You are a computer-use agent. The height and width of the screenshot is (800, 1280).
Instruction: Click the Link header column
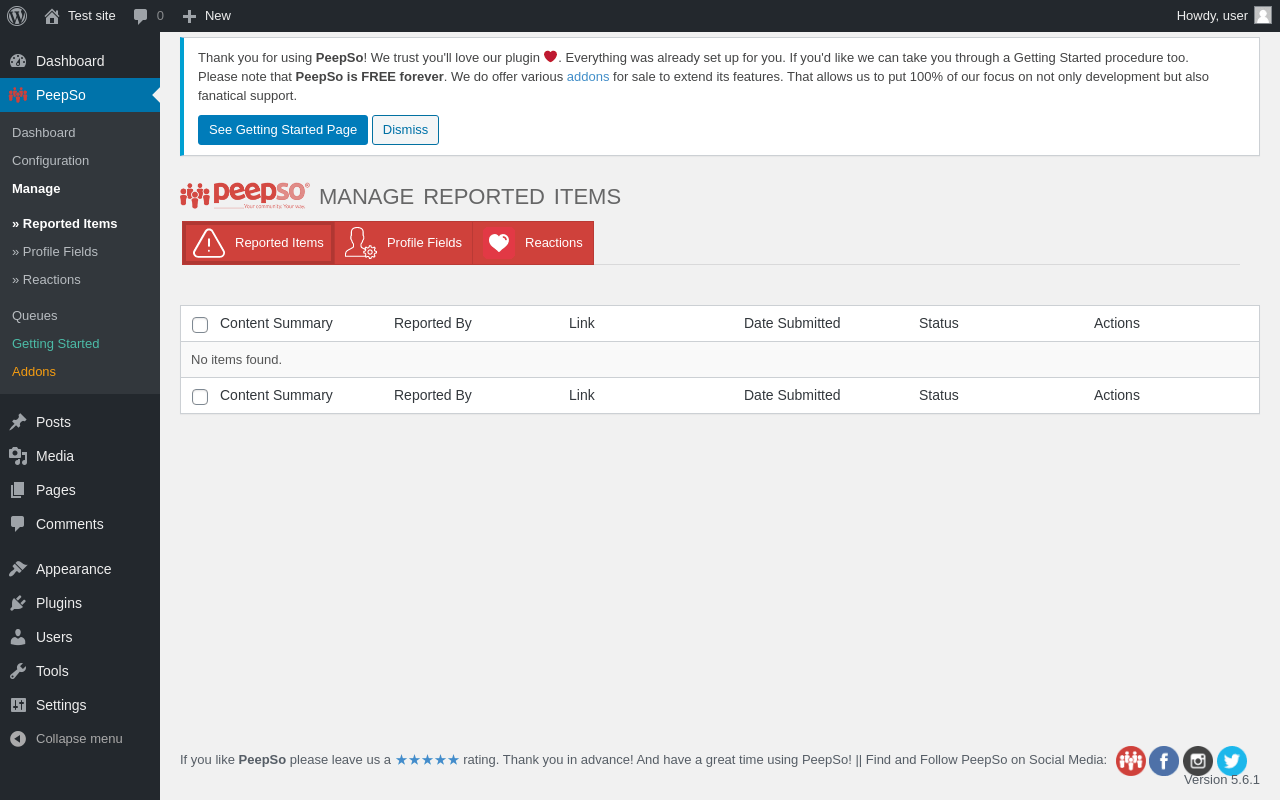(582, 323)
